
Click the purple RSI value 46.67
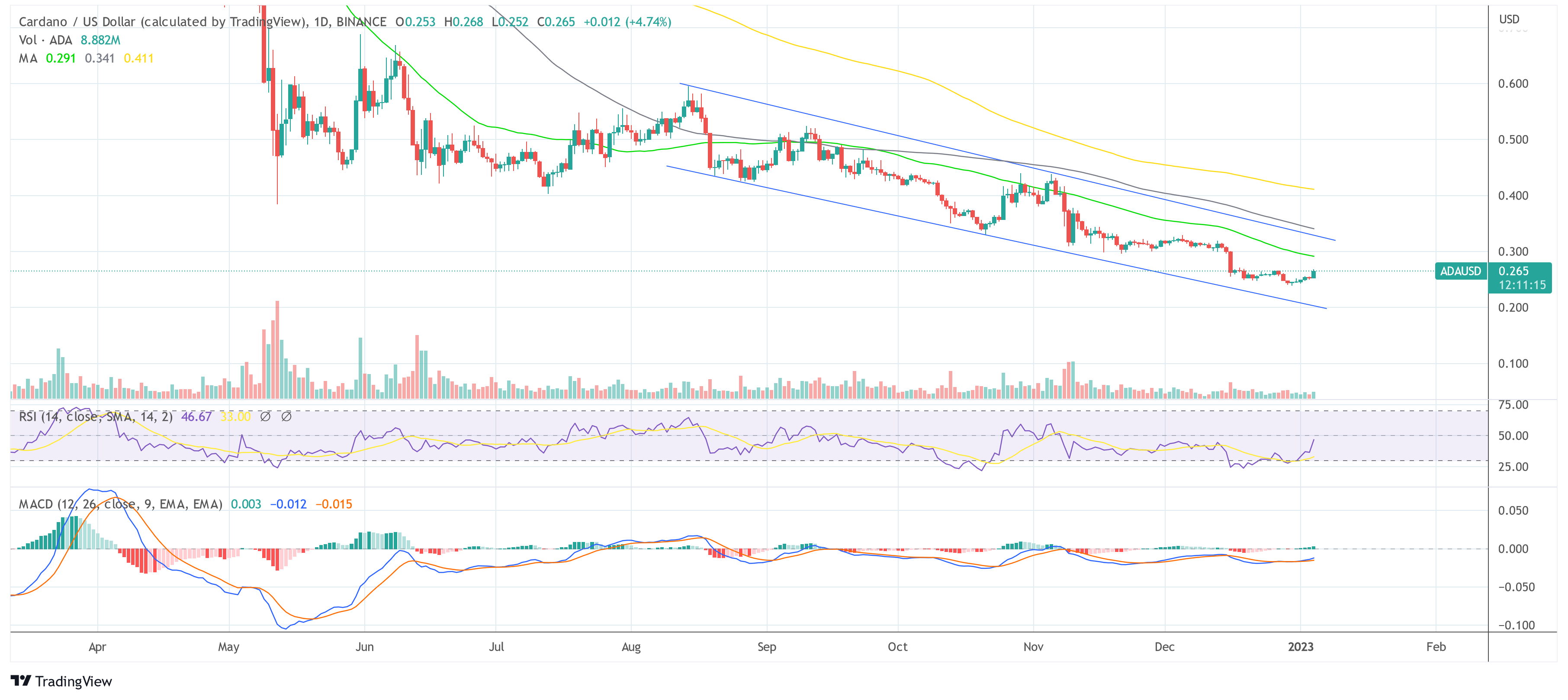(196, 417)
